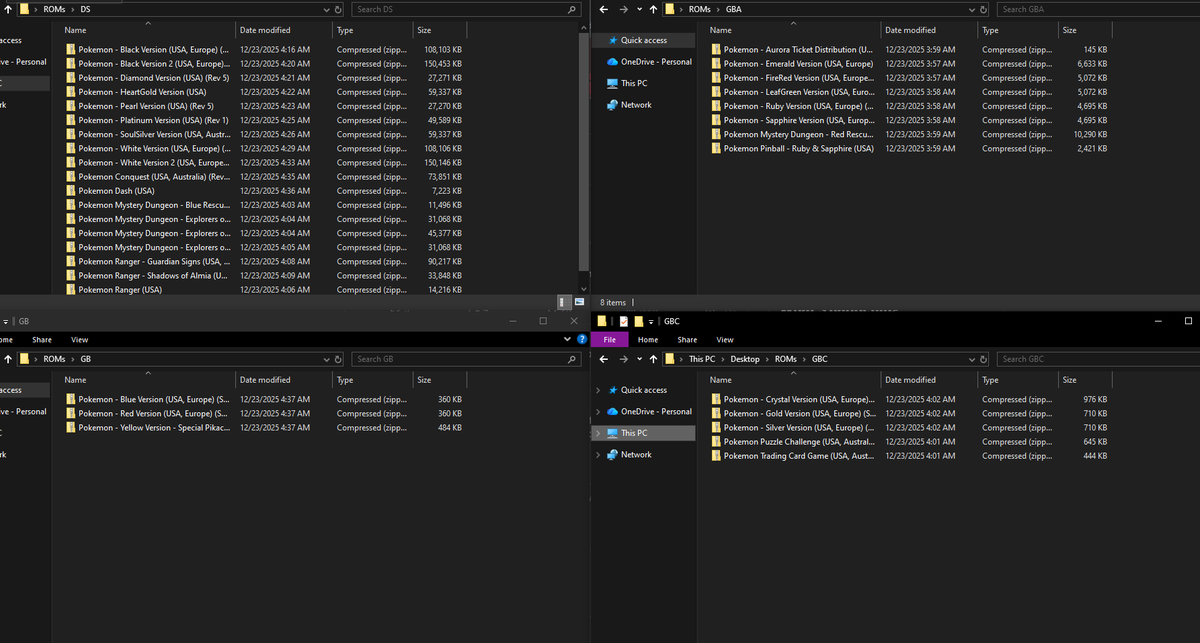Sort GB files by Name column
Viewport: 1200px width, 643px height.
pyautogui.click(x=147, y=380)
